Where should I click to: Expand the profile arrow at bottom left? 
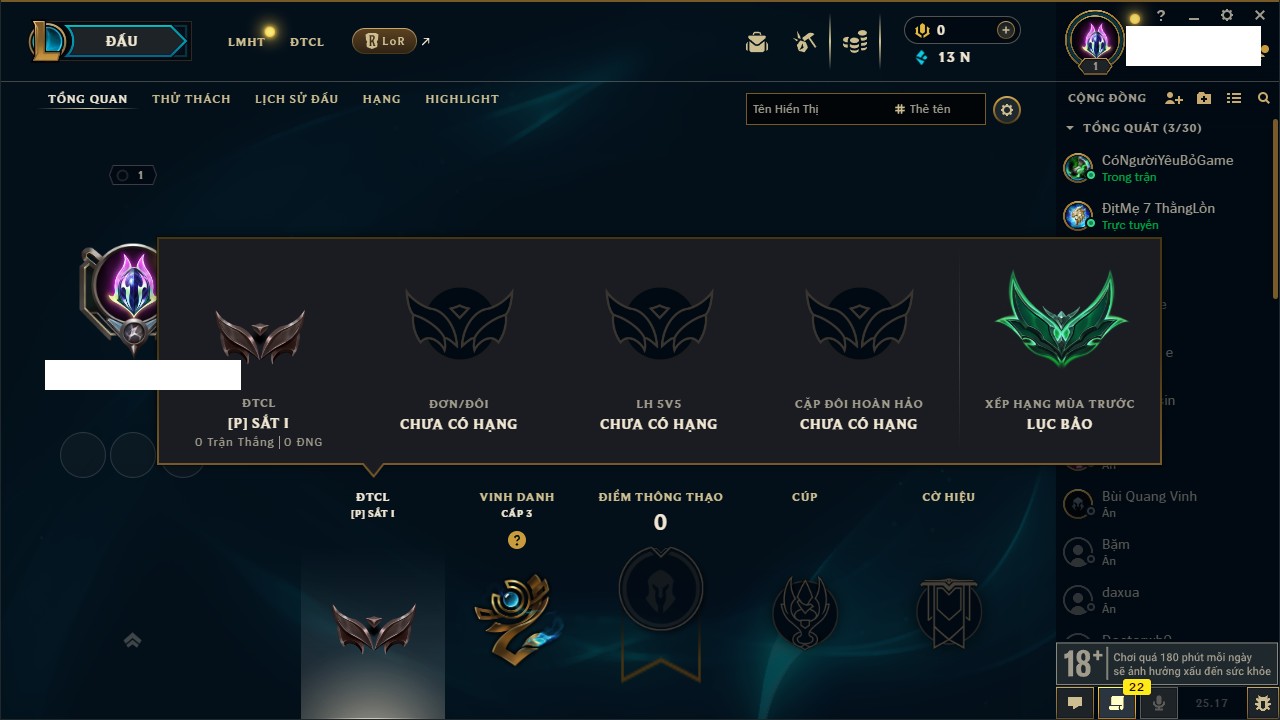pyautogui.click(x=132, y=640)
